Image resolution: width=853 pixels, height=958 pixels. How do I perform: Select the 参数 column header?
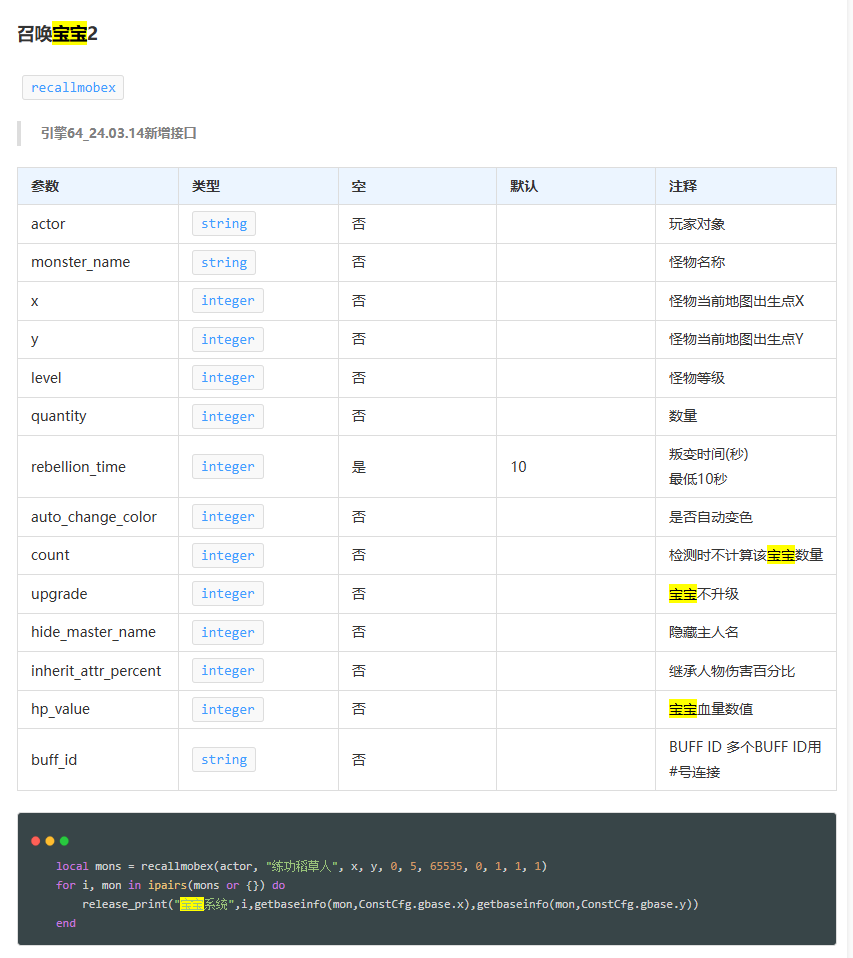click(45, 186)
